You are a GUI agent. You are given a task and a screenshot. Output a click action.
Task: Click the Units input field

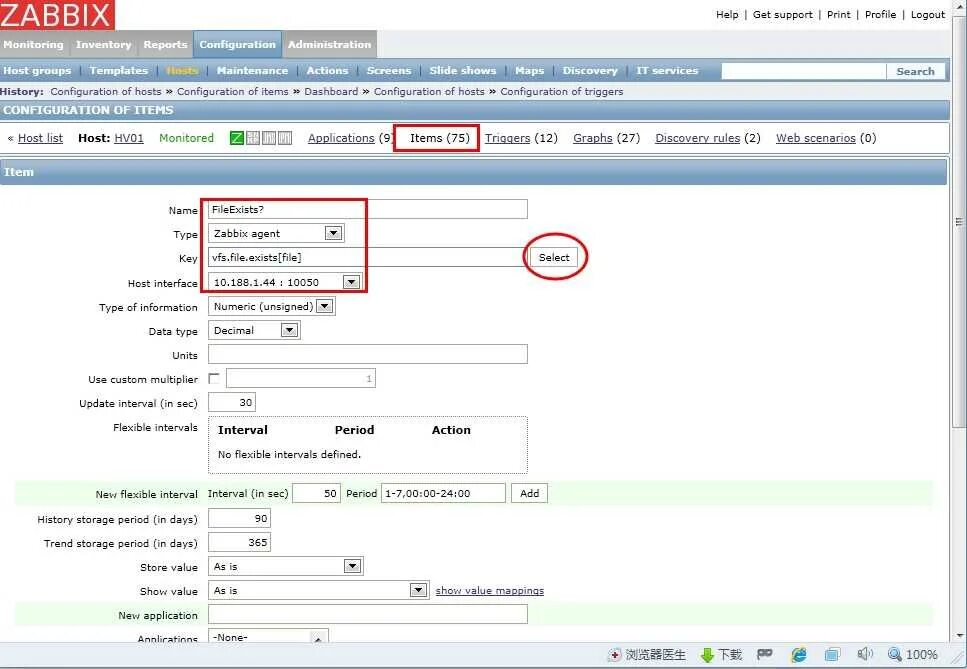click(368, 354)
